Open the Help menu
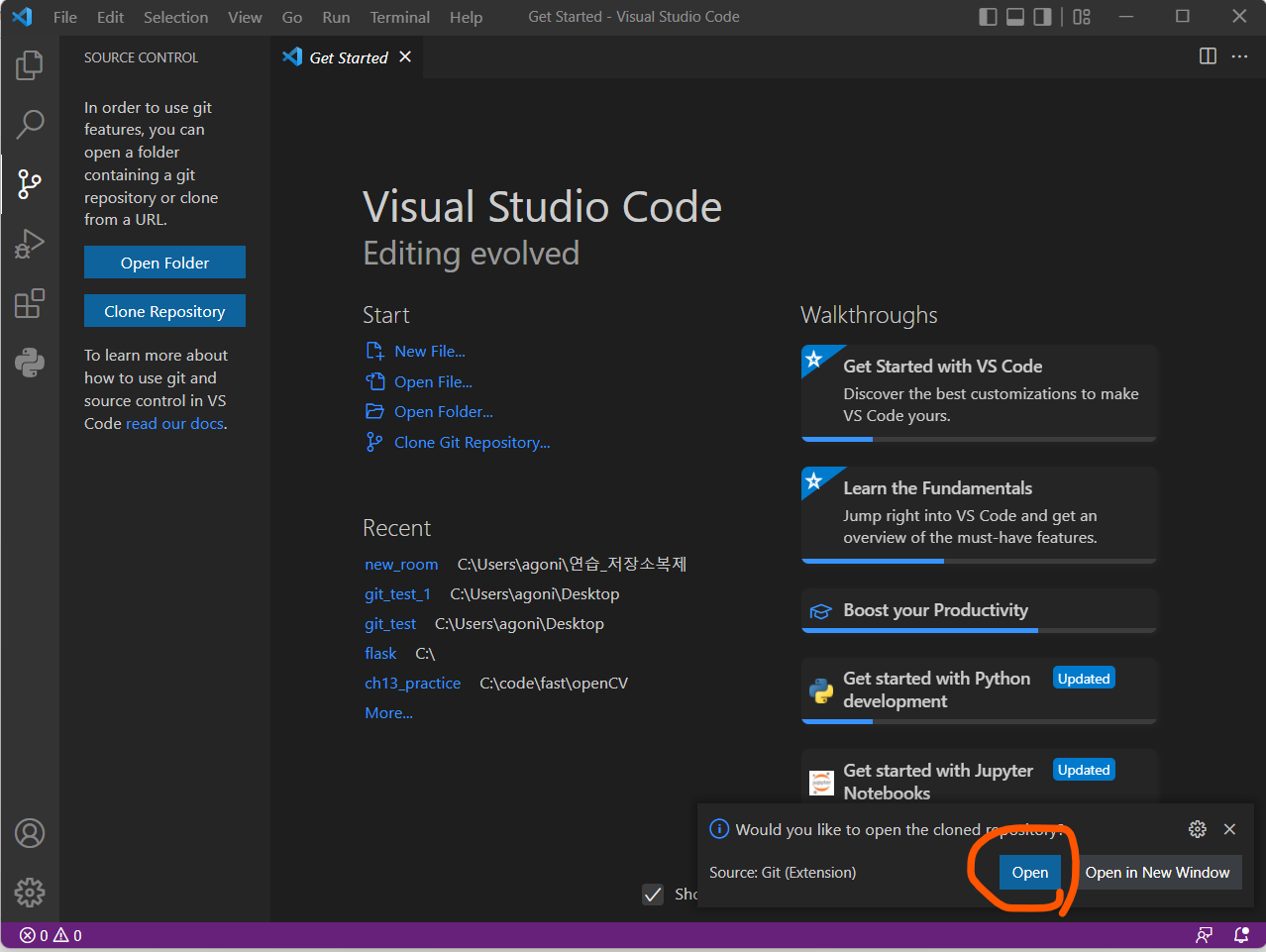This screenshot has width=1266, height=952. click(x=466, y=17)
